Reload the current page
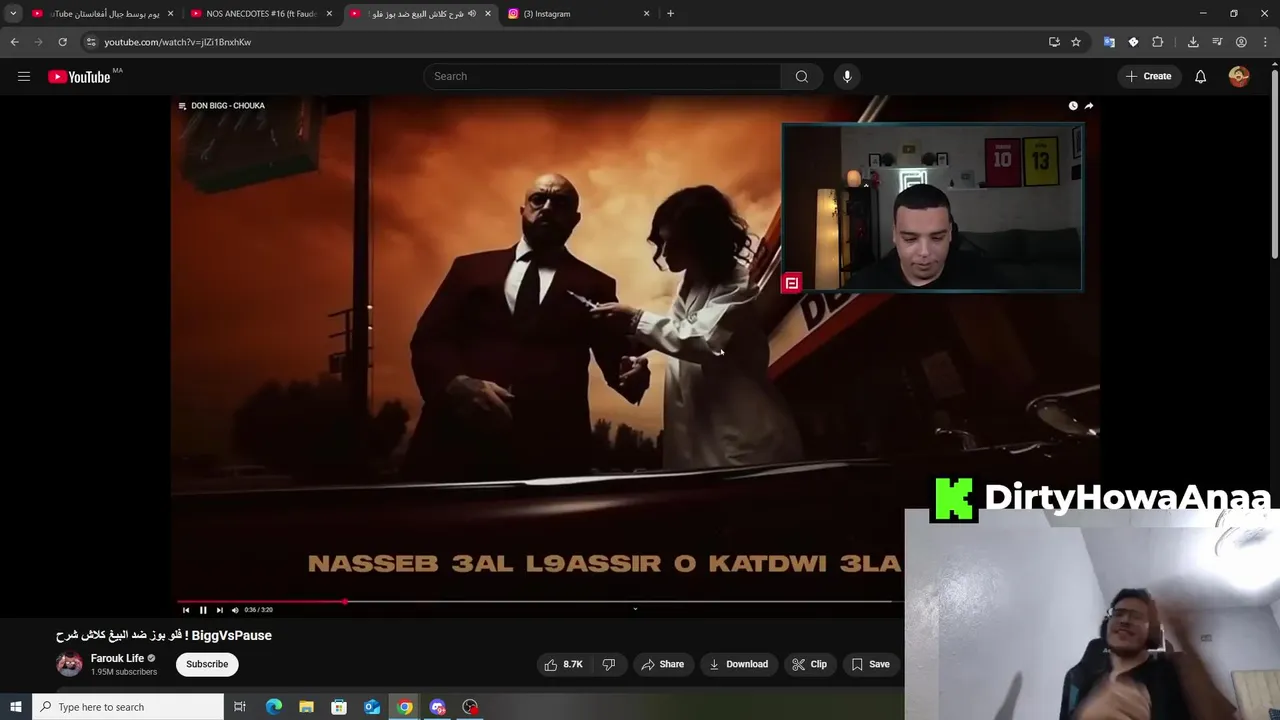The width and height of the screenshot is (1280, 720). click(x=62, y=42)
